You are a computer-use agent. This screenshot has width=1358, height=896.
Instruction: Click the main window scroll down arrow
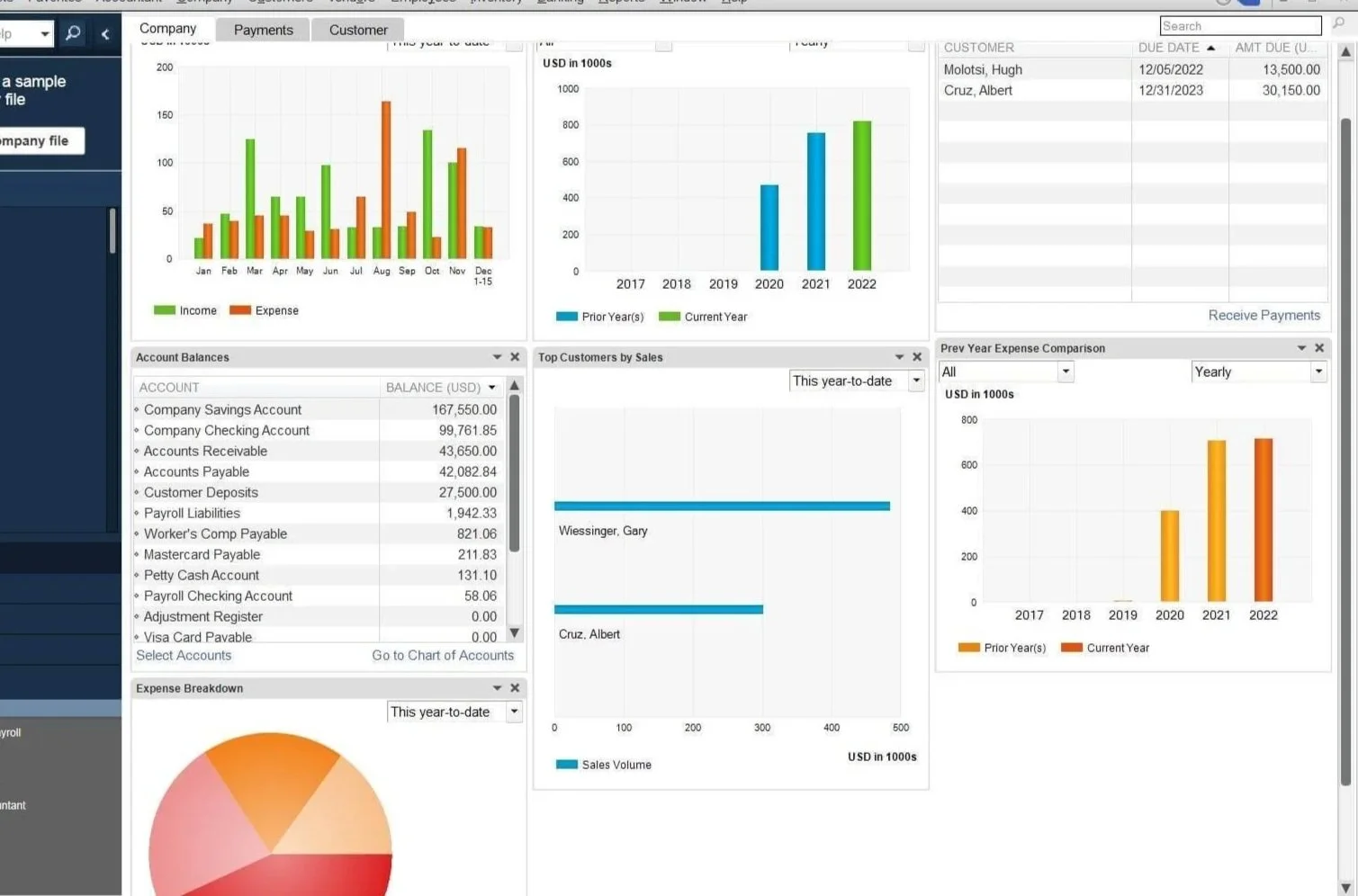click(x=1346, y=888)
